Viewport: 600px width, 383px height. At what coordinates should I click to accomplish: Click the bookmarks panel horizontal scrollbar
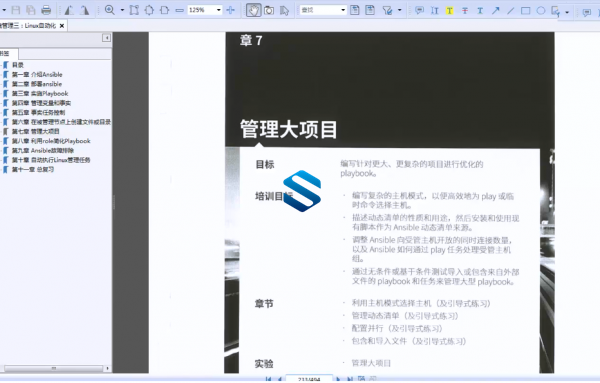(x=53, y=368)
